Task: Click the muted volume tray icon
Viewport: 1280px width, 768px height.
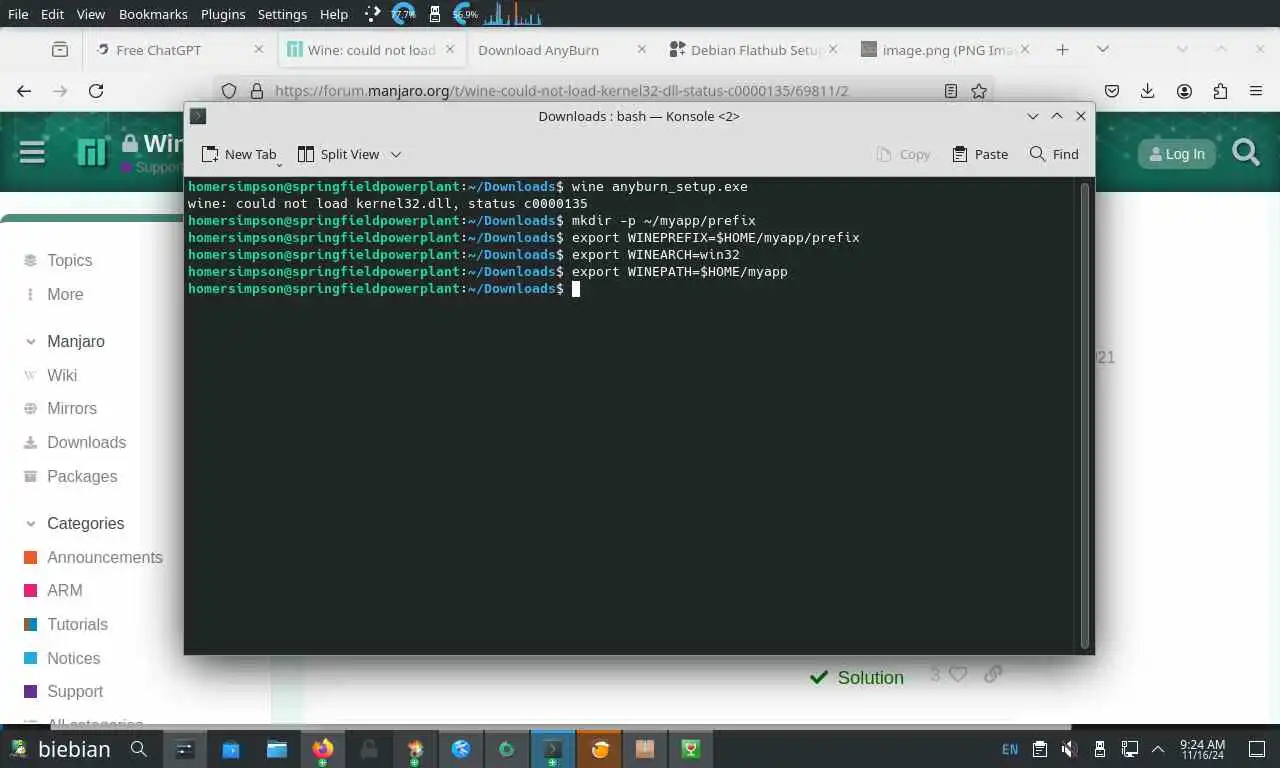Action: [x=1069, y=749]
